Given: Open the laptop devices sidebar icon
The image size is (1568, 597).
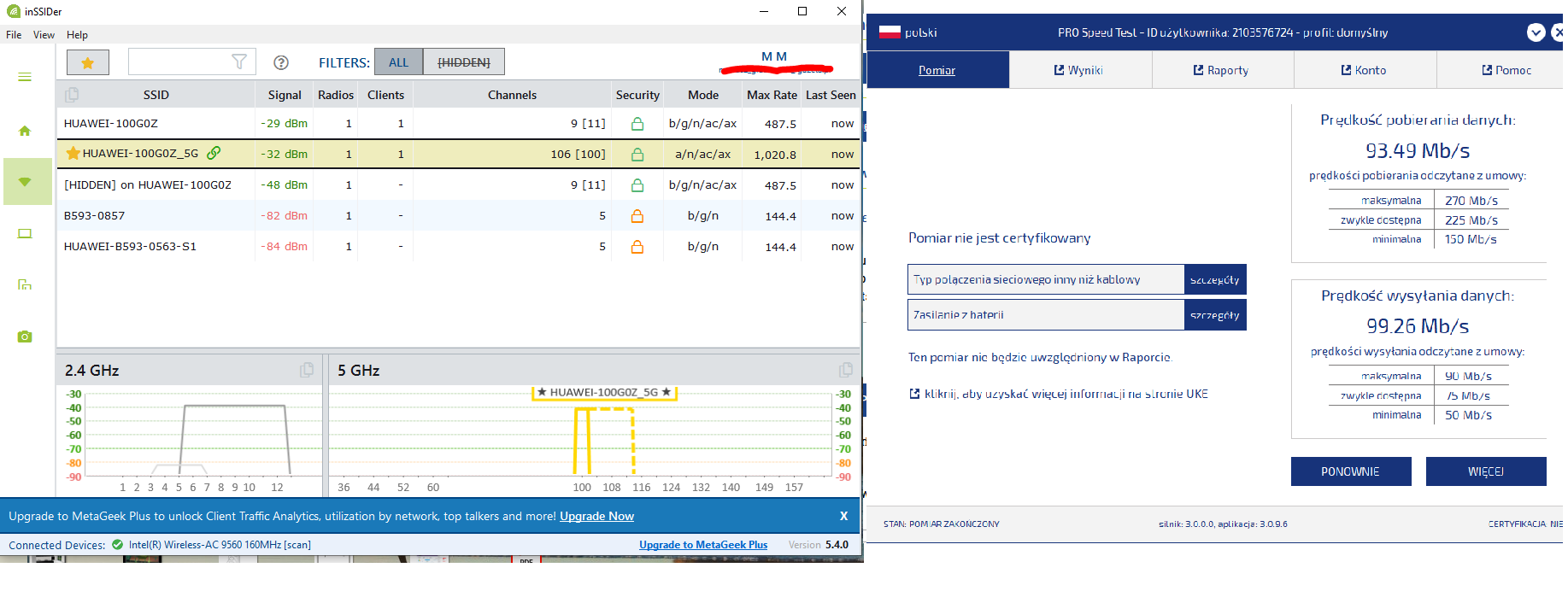Looking at the screenshot, I should pyautogui.click(x=25, y=233).
